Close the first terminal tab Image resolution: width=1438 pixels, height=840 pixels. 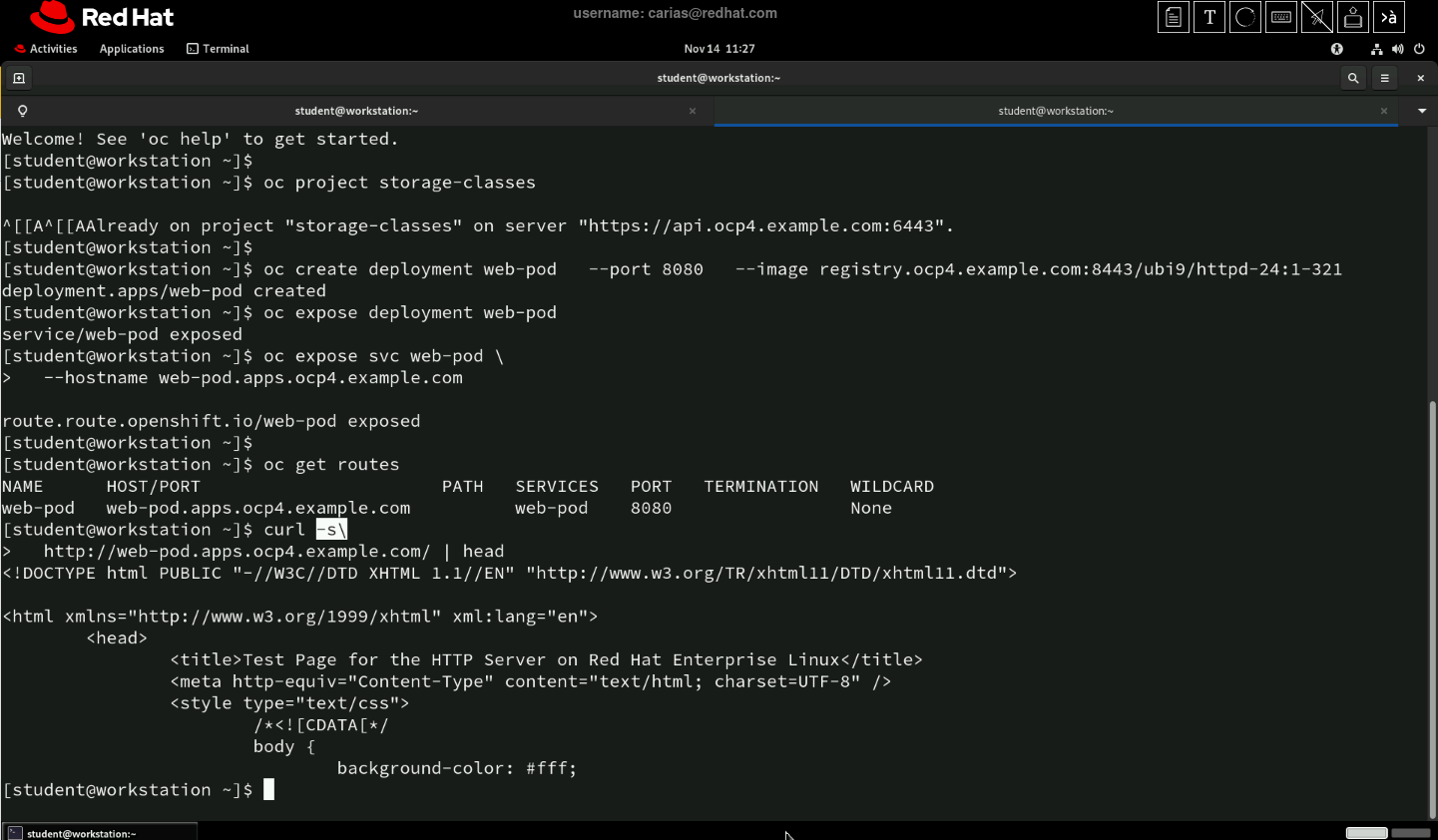(x=693, y=111)
